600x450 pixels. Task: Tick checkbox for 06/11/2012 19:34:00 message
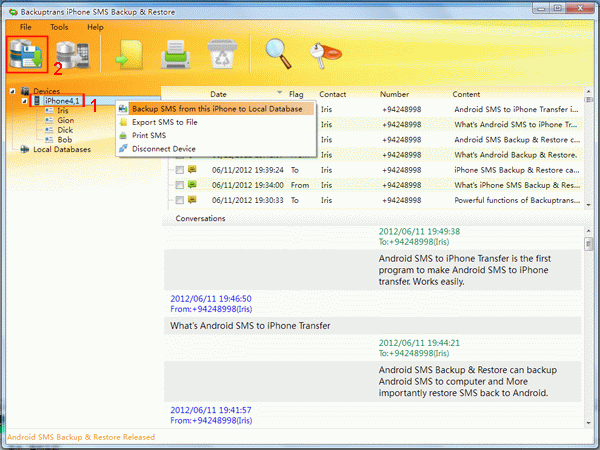tap(179, 185)
